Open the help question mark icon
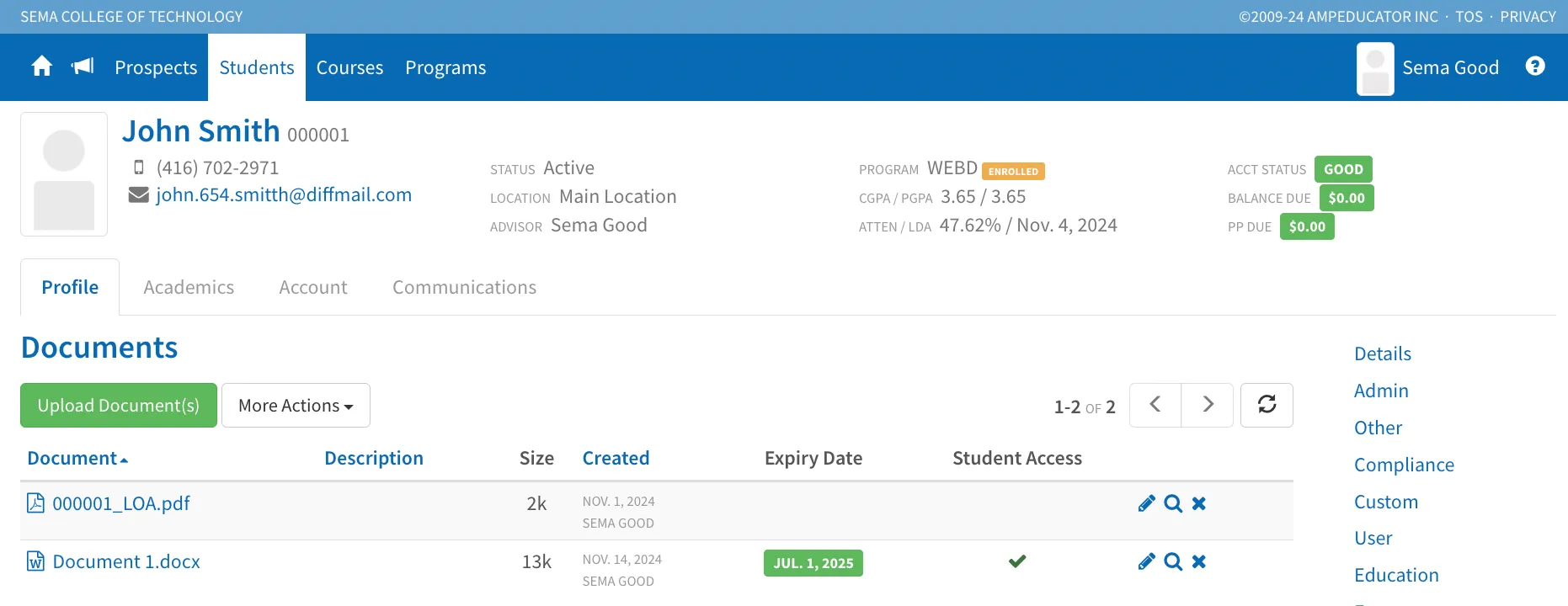 (1535, 66)
